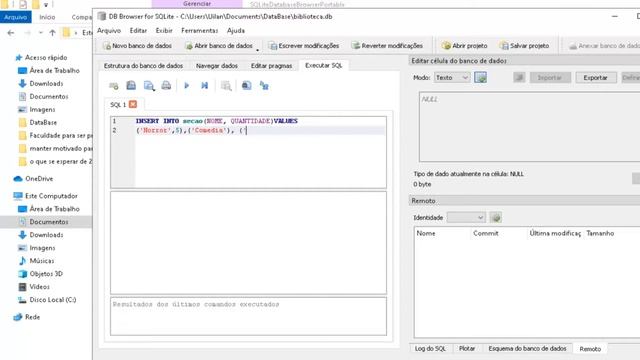Viewport: 640px width, 360px height.
Task: Click the SQL editor text area
Action: pyautogui.click(x=260, y=152)
